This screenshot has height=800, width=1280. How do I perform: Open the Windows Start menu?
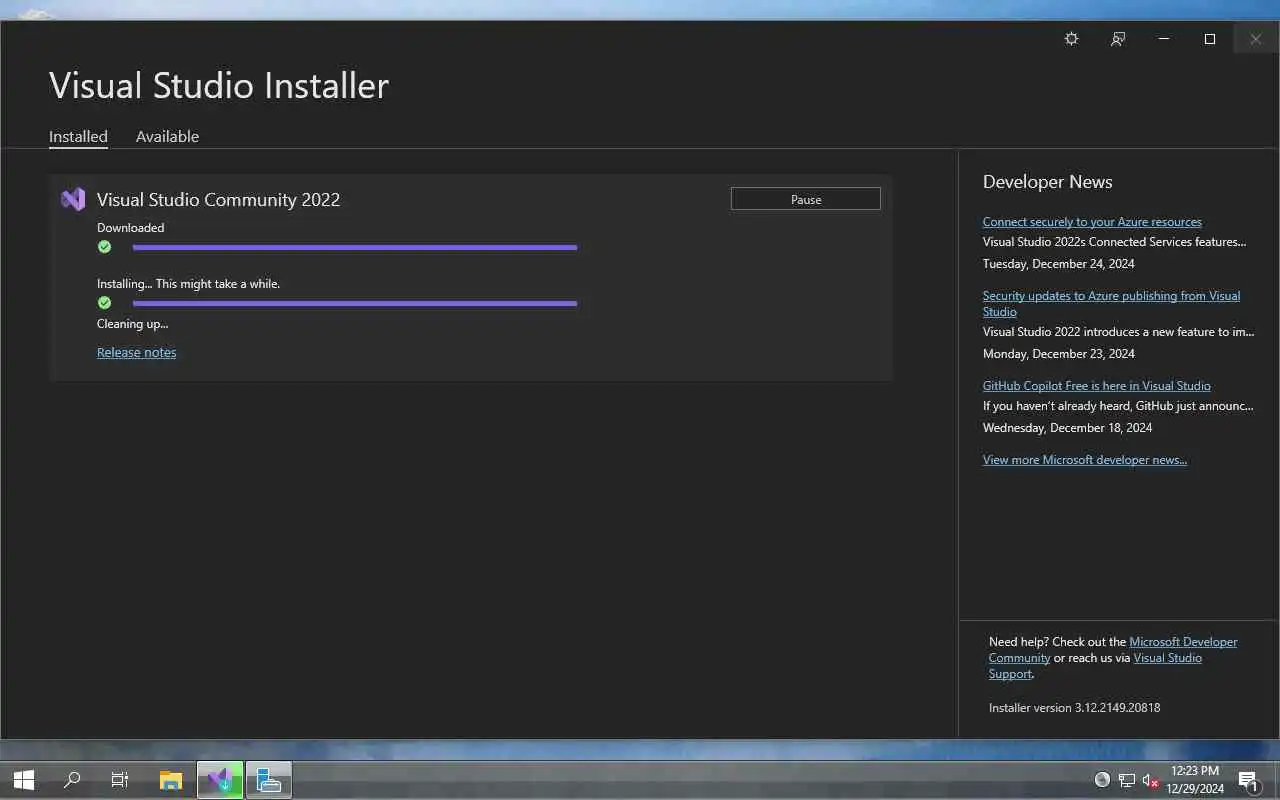tap(24, 780)
